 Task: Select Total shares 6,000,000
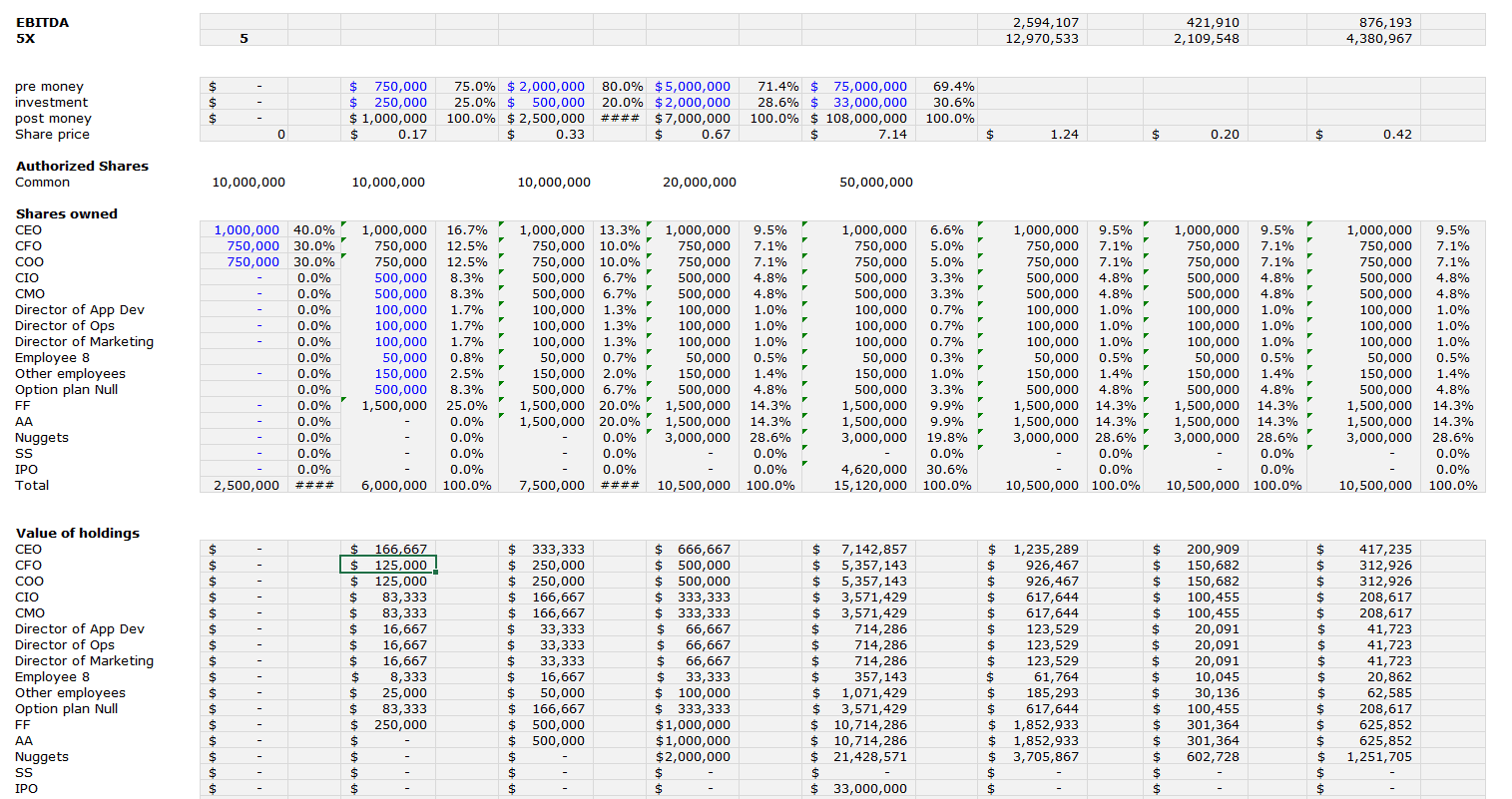point(394,486)
